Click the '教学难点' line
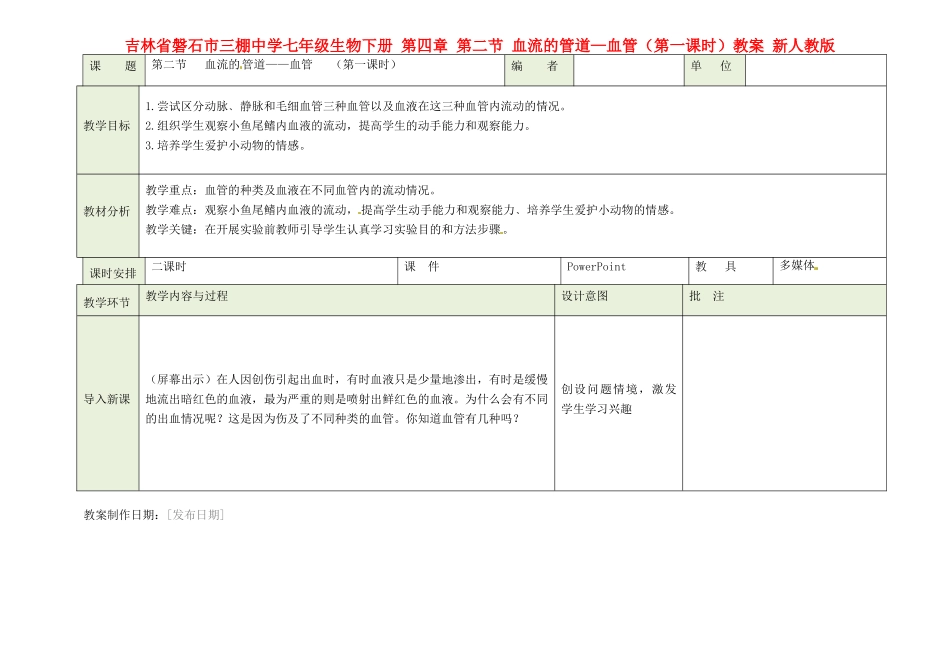The height and width of the screenshot is (672, 950). tap(411, 210)
